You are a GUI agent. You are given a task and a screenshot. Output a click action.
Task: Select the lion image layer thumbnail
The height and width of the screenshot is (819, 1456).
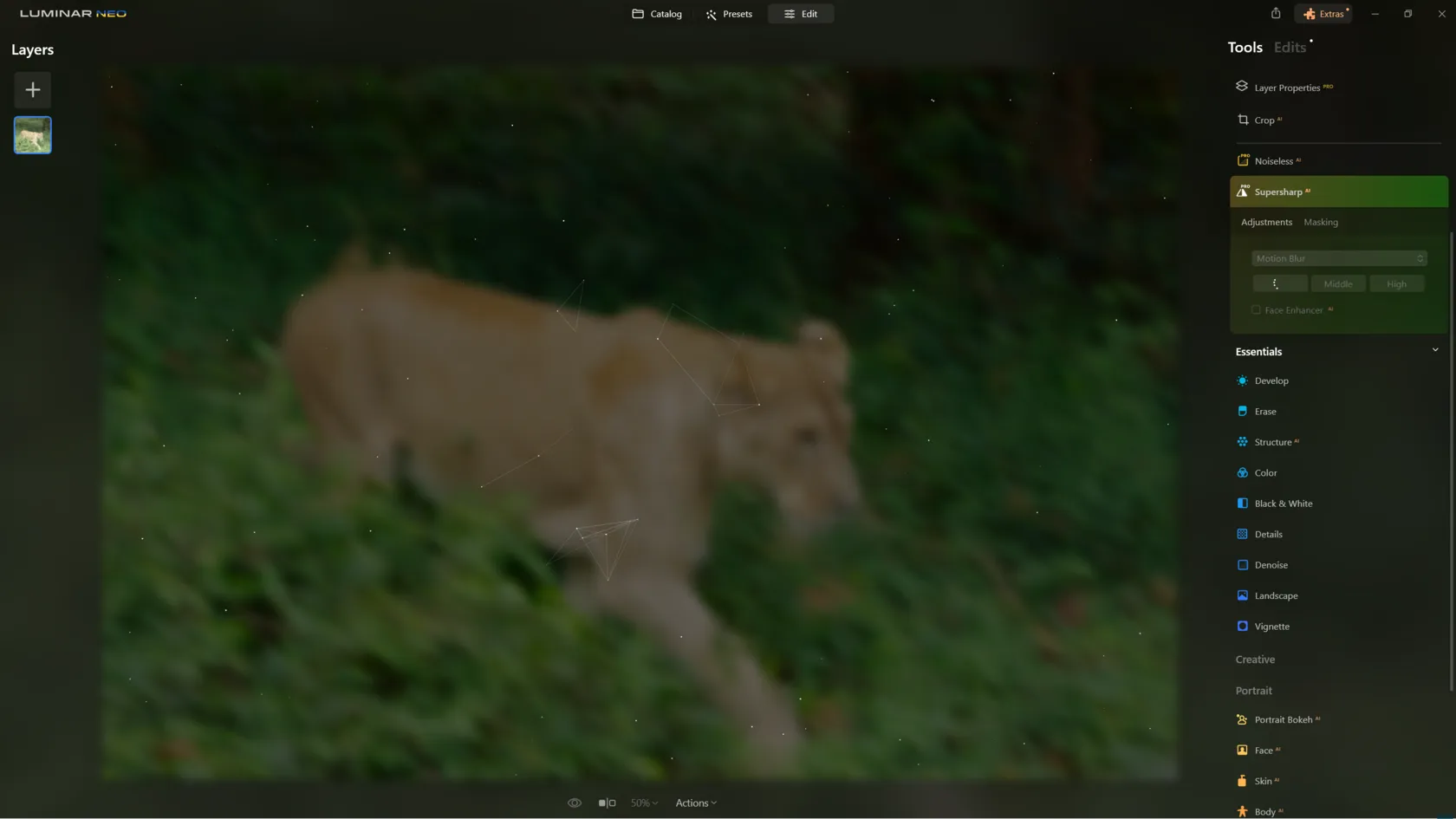(32, 135)
